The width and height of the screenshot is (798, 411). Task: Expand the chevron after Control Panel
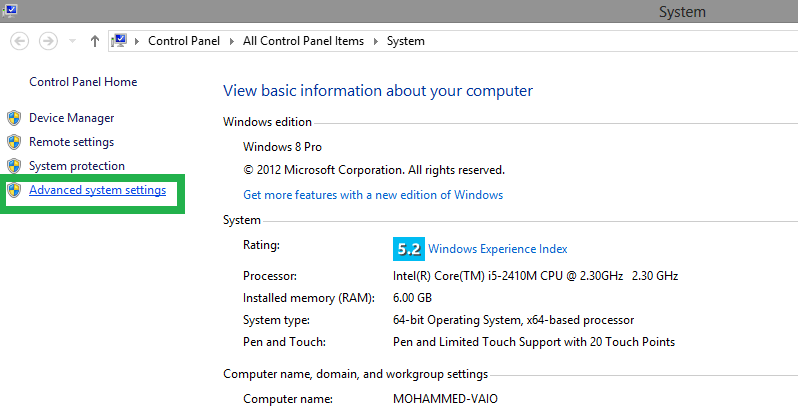(x=232, y=41)
